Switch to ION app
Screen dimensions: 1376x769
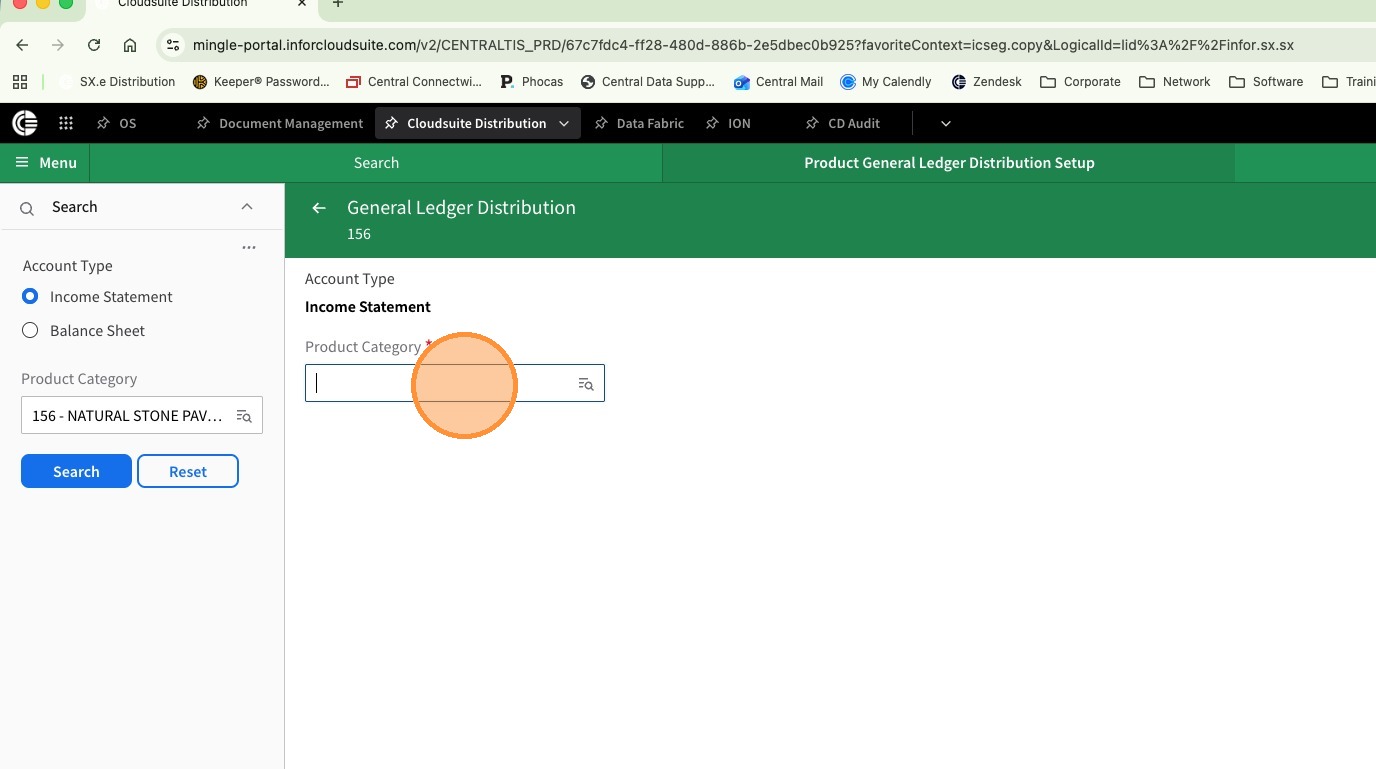pyautogui.click(x=728, y=123)
